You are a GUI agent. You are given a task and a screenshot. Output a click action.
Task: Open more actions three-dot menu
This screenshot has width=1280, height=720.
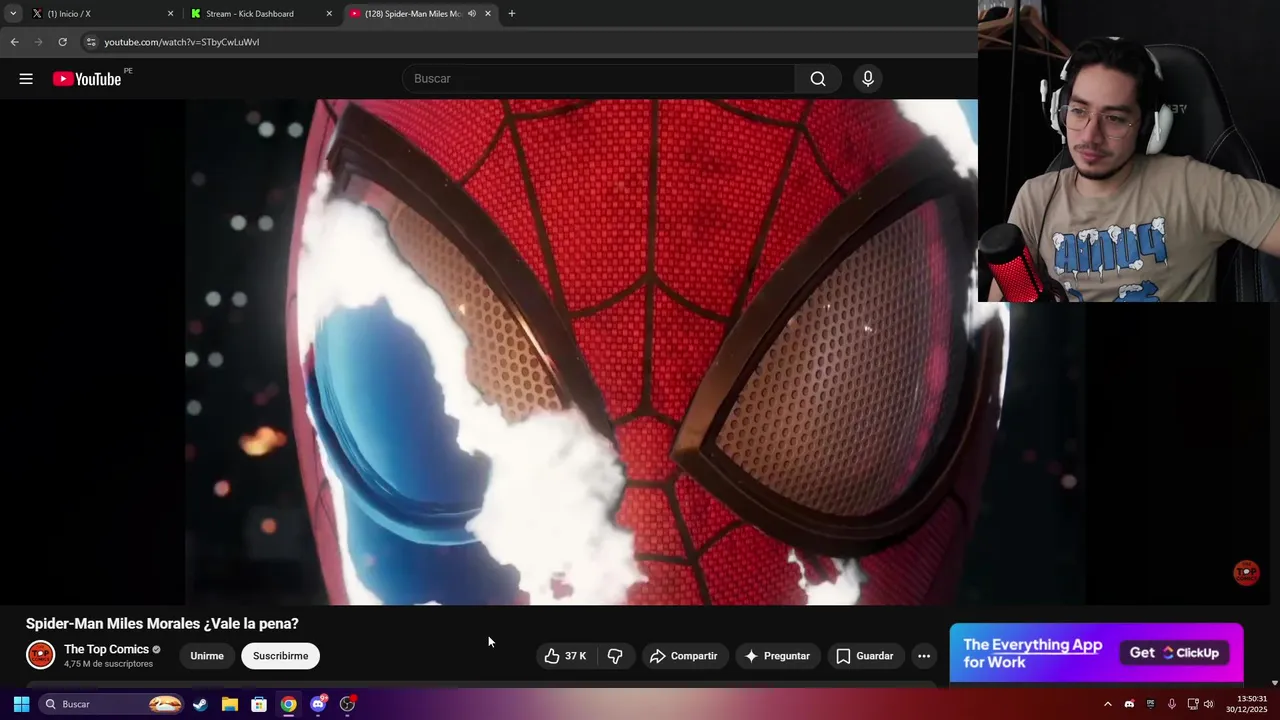(x=924, y=656)
